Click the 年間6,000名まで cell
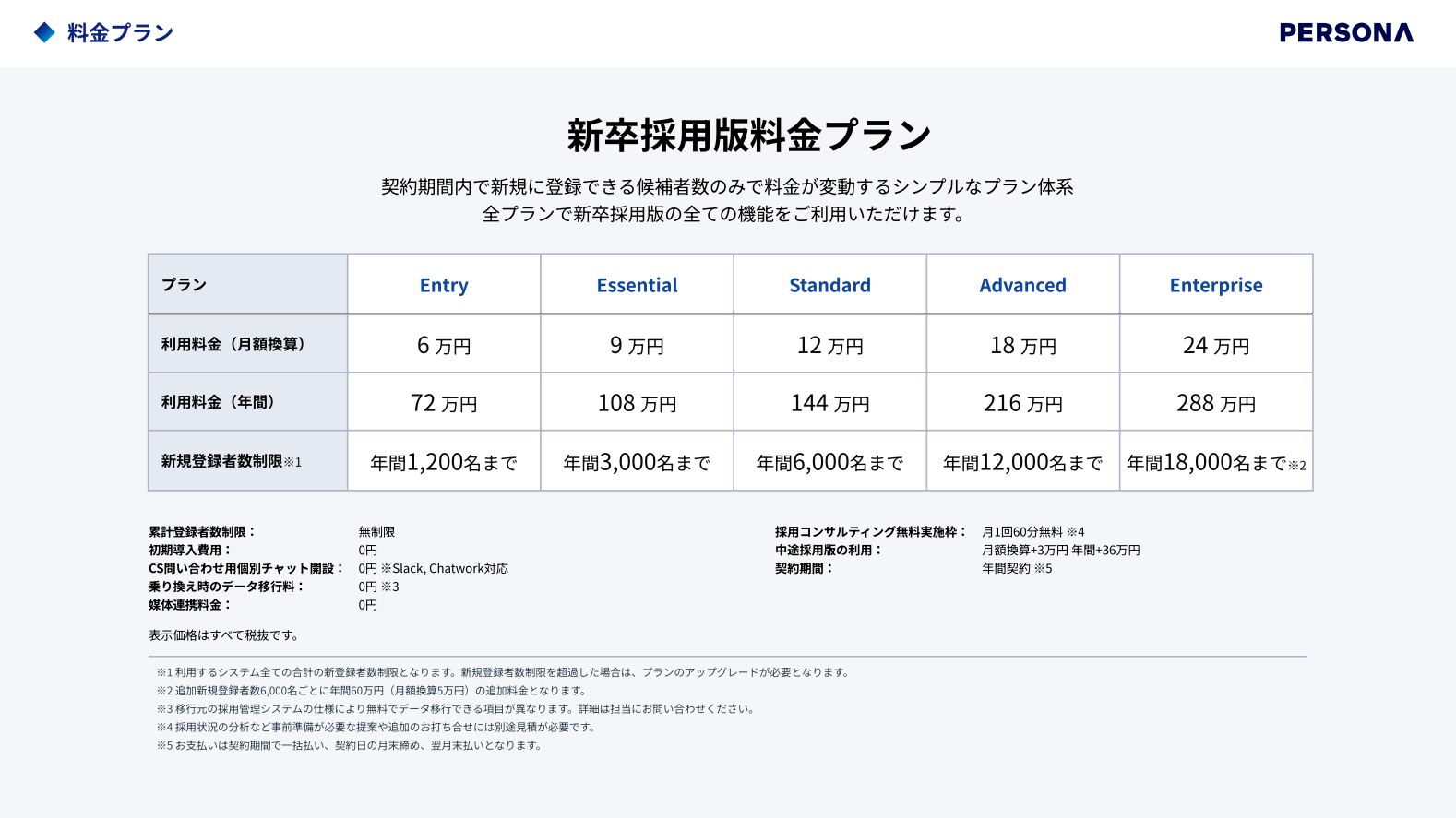Viewport: 1456px width, 818px height. 829,462
